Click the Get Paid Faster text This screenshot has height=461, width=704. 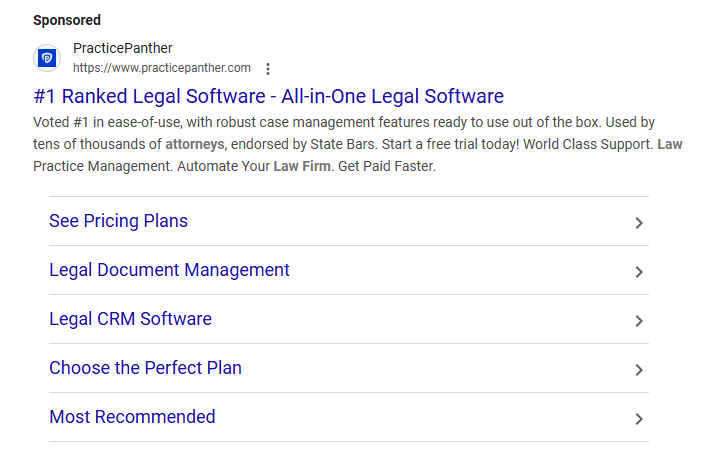coord(388,166)
